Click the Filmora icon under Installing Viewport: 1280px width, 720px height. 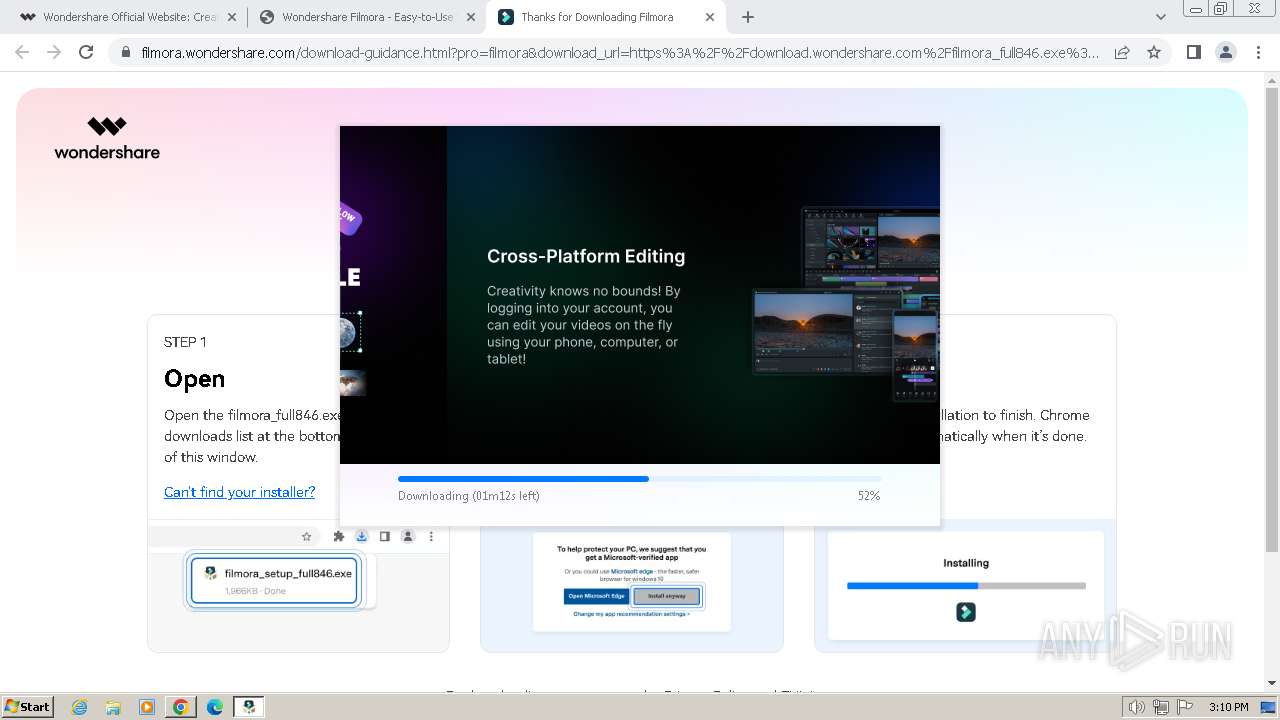966,612
